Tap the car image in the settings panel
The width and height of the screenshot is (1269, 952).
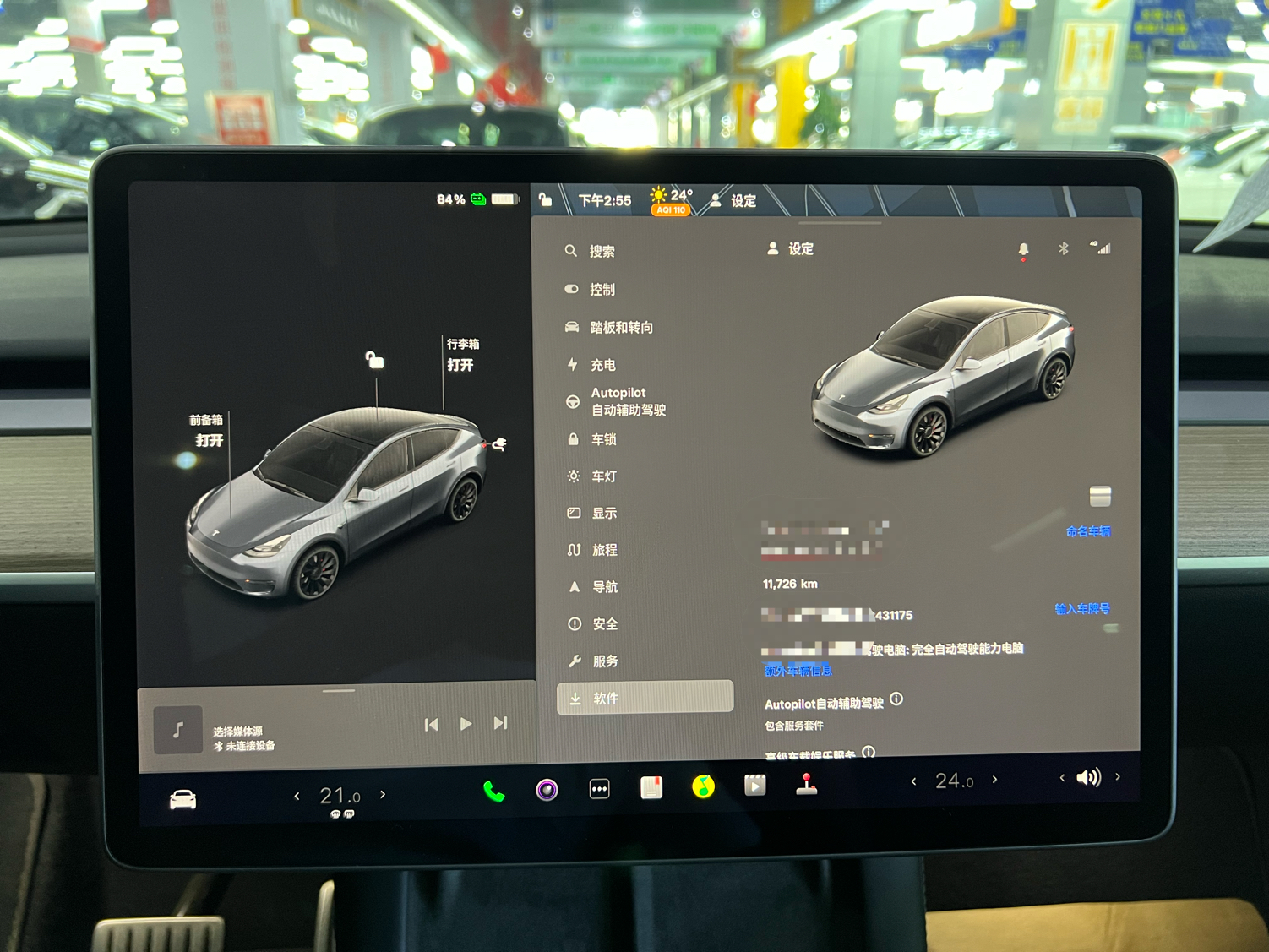[x=944, y=376]
